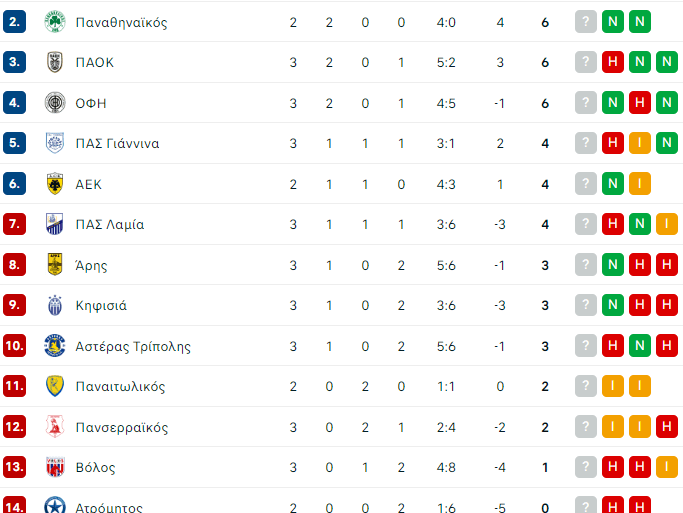This screenshot has width=683, height=513.
Task: Click the Panathinaikos team crest icon
Action: (55, 22)
